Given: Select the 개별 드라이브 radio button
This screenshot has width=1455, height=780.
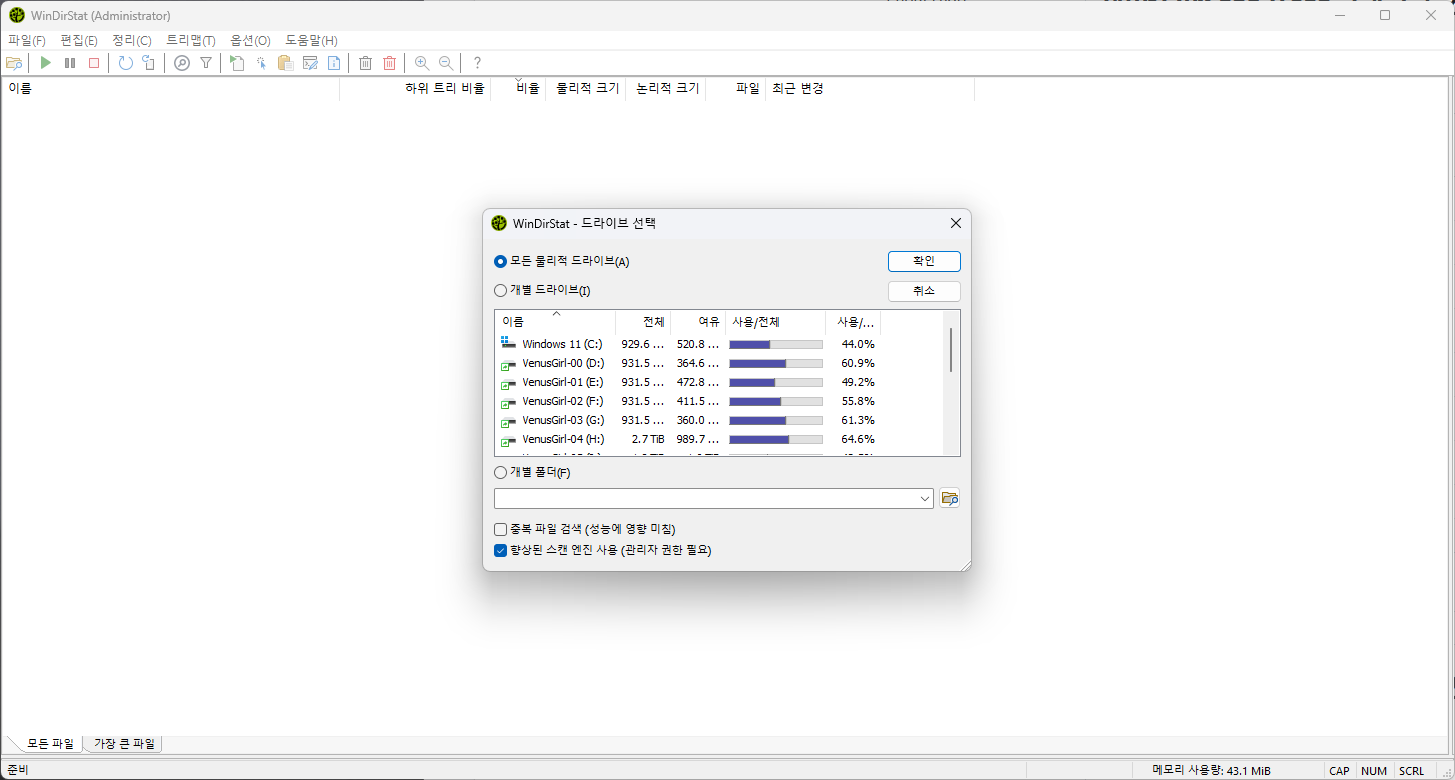Looking at the screenshot, I should (501, 291).
